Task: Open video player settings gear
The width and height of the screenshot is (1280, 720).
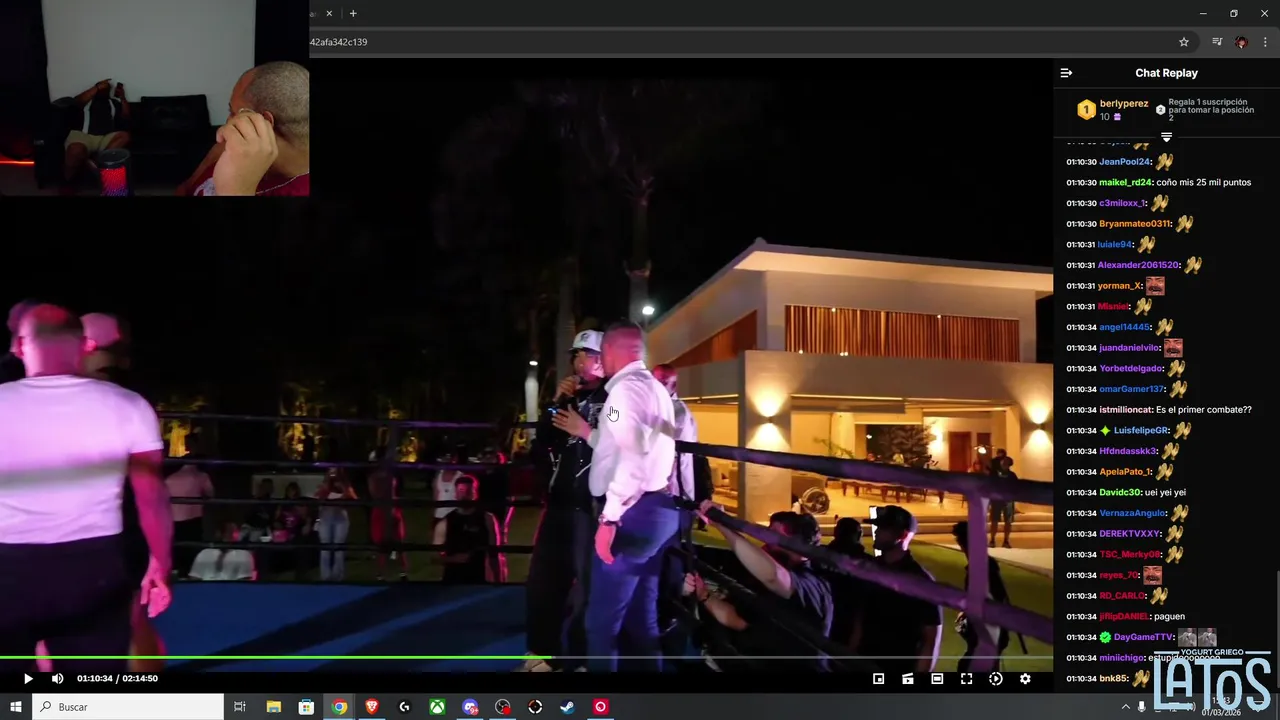Action: (x=1025, y=679)
